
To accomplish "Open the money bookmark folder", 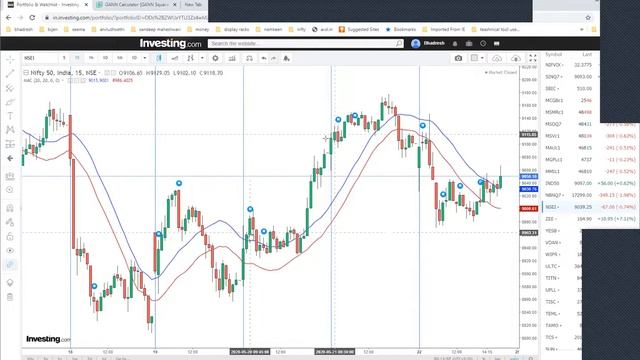I will point(198,29).
